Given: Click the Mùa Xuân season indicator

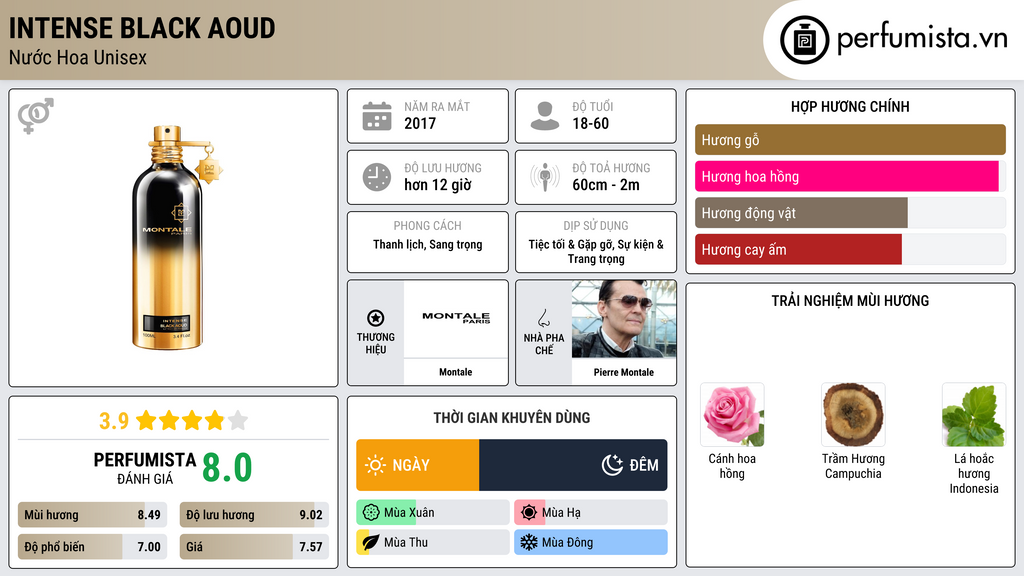Looking at the screenshot, I should click(432, 513).
